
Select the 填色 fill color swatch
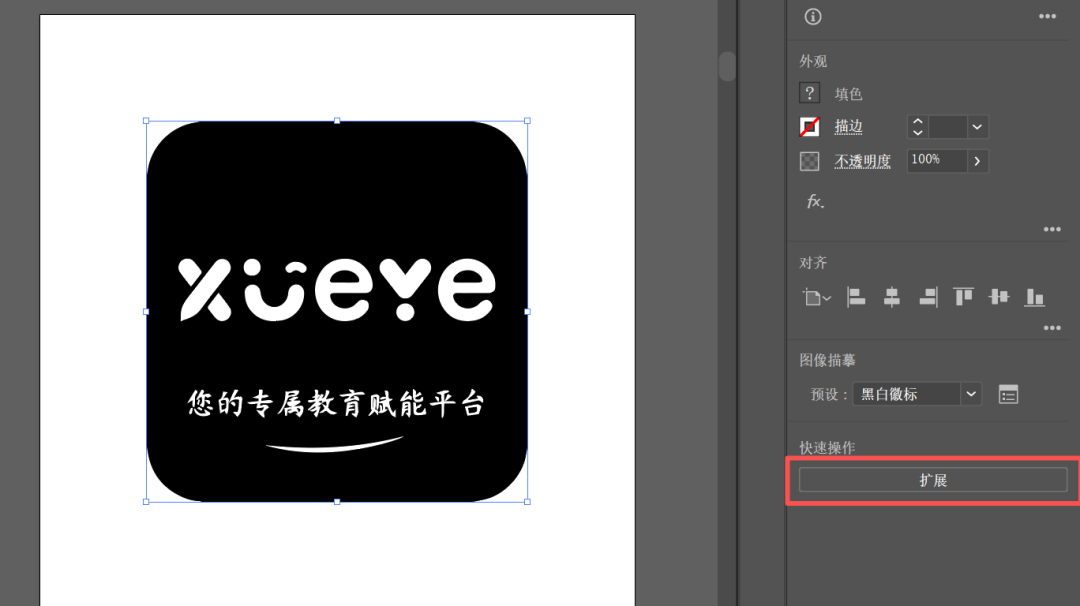pyautogui.click(x=809, y=93)
